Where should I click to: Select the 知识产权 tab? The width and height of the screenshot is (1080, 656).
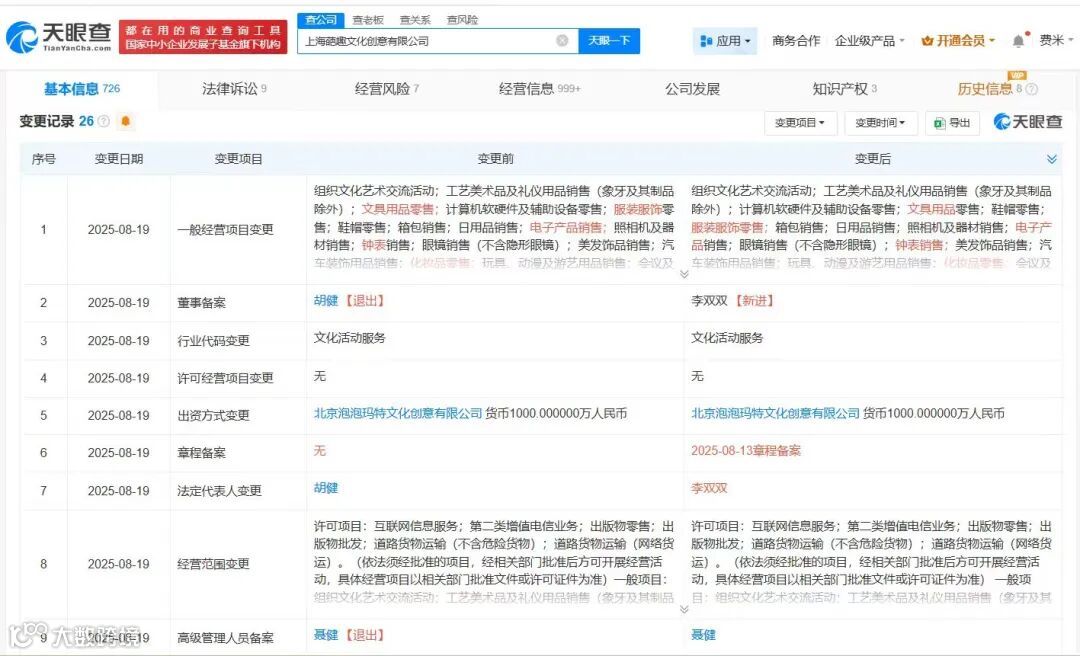click(x=844, y=89)
